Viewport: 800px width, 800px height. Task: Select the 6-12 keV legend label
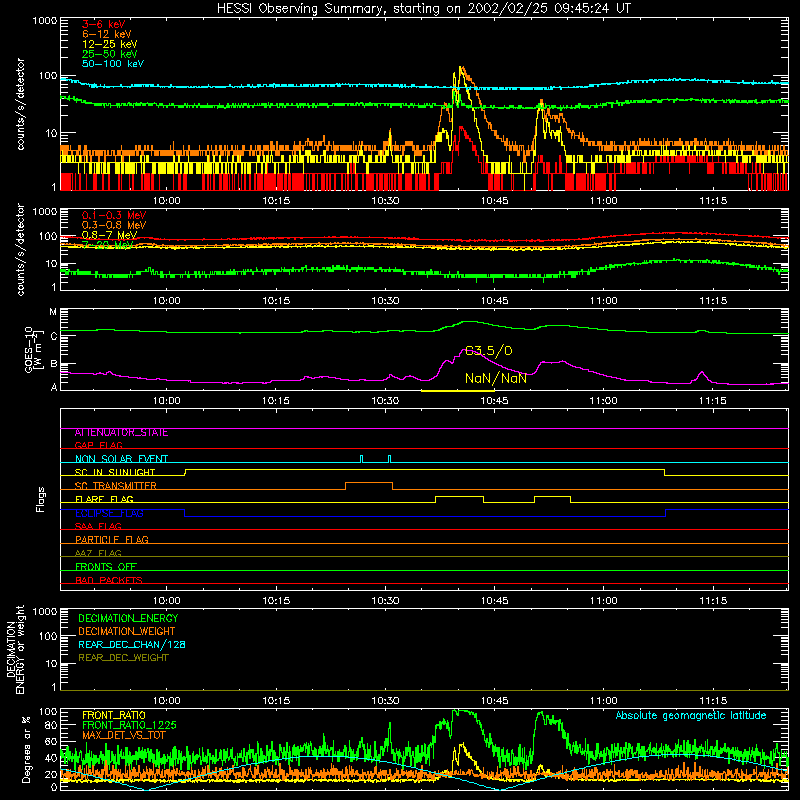coord(107,34)
